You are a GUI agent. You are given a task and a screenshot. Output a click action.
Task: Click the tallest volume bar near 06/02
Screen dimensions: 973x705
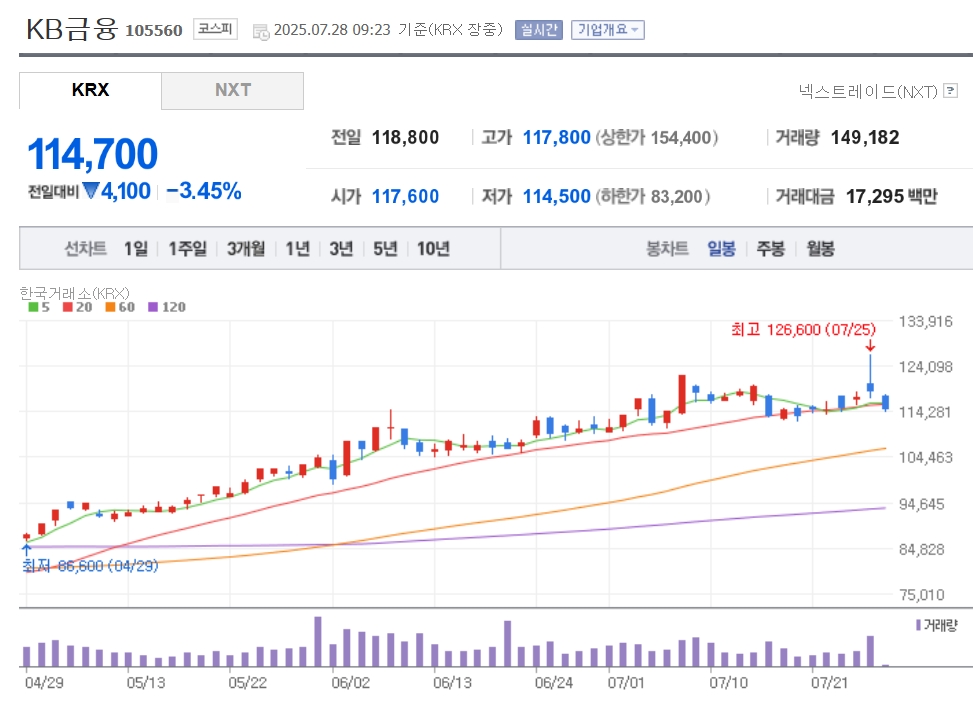318,641
